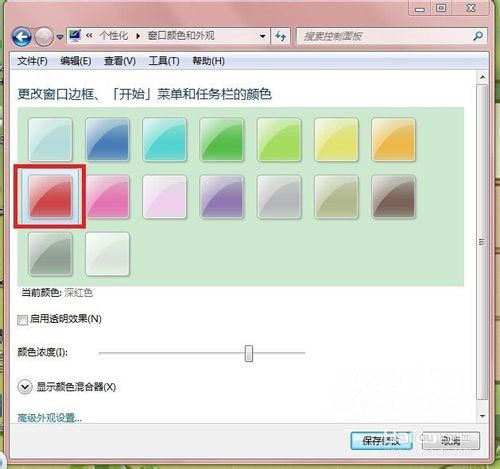Open the recent pages arrow beside Forward
Viewport: 500px width, 469px height.
click(x=60, y=37)
